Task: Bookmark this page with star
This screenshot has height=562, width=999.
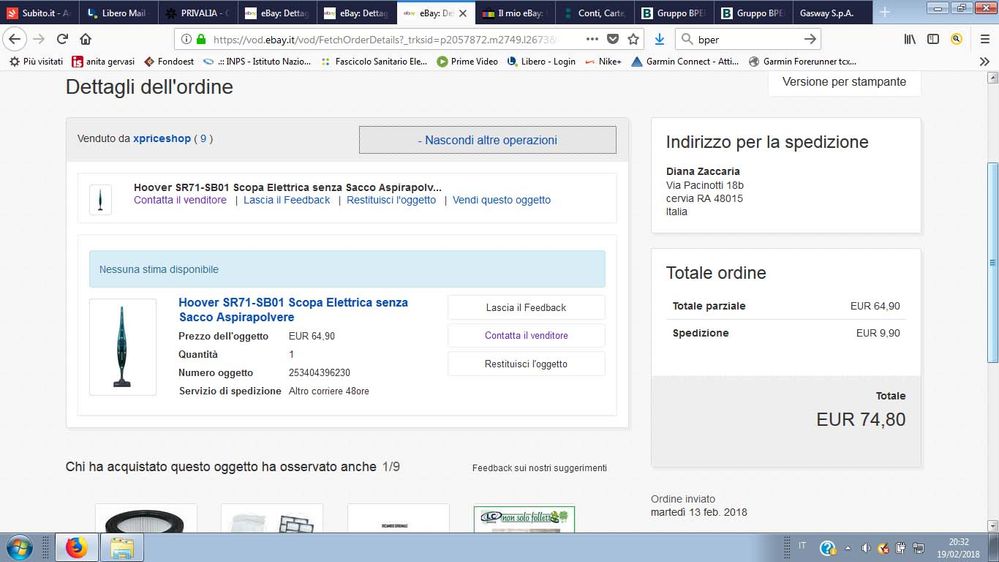Action: (x=633, y=39)
